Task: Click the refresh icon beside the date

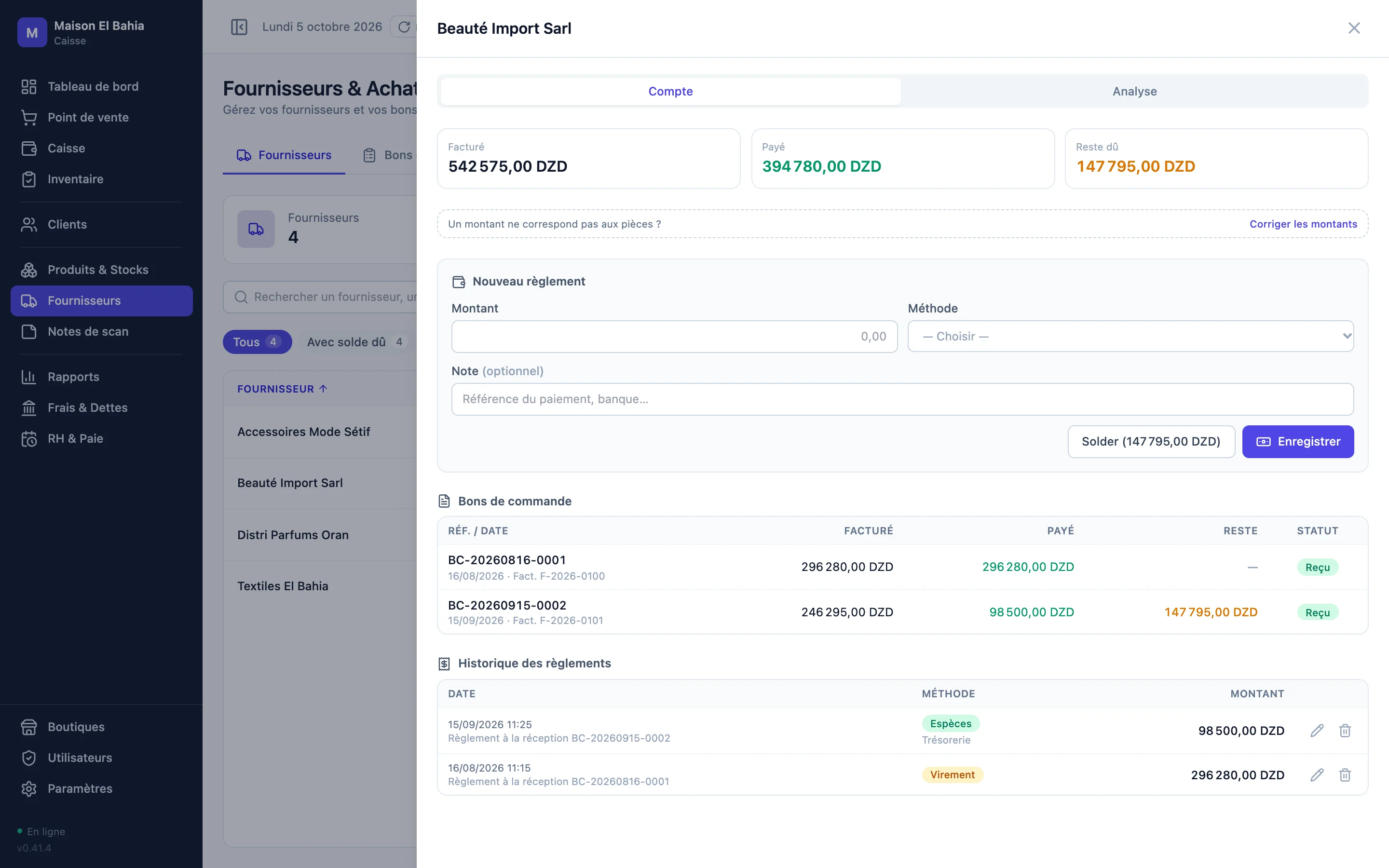Action: pos(404,27)
